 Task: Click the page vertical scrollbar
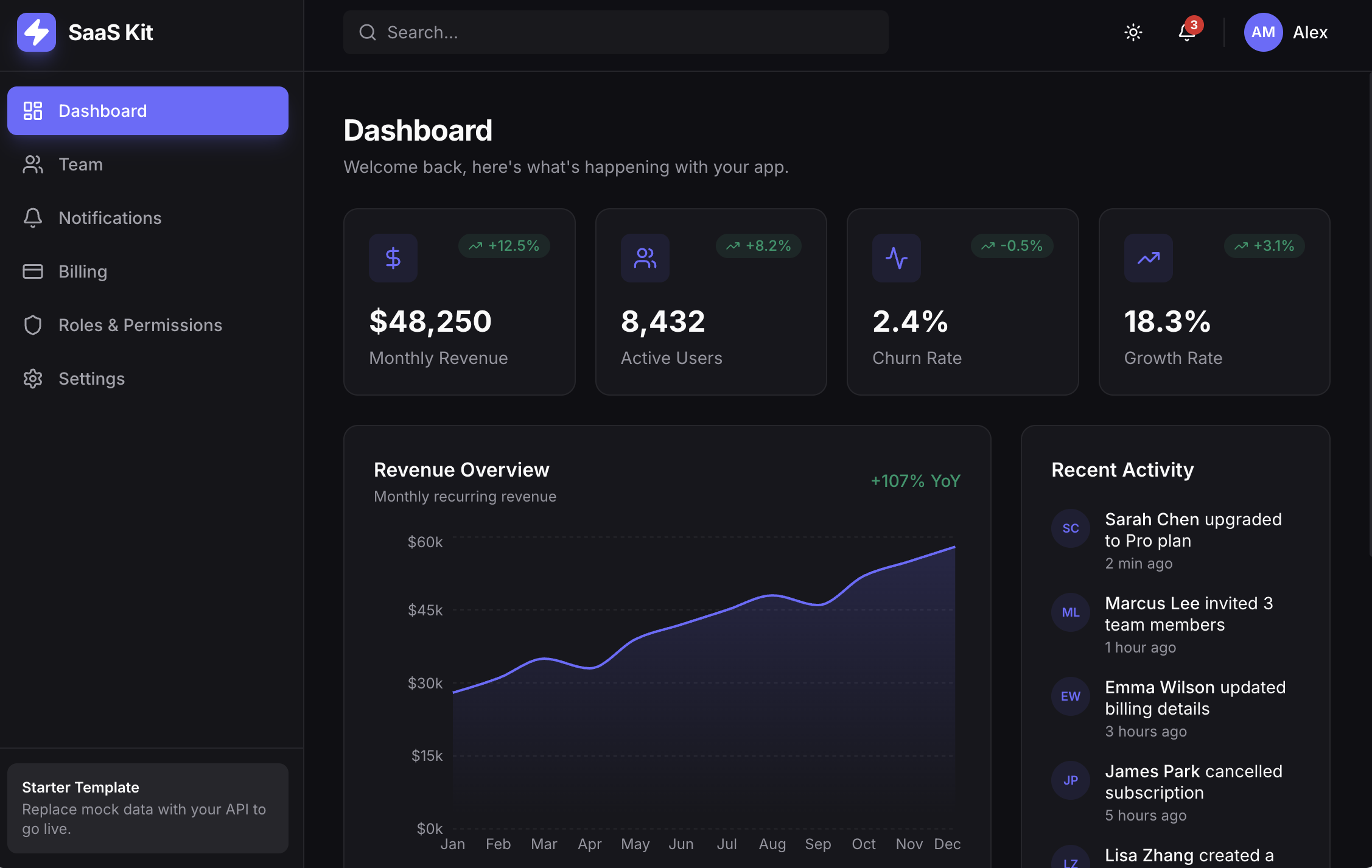(x=1370, y=313)
